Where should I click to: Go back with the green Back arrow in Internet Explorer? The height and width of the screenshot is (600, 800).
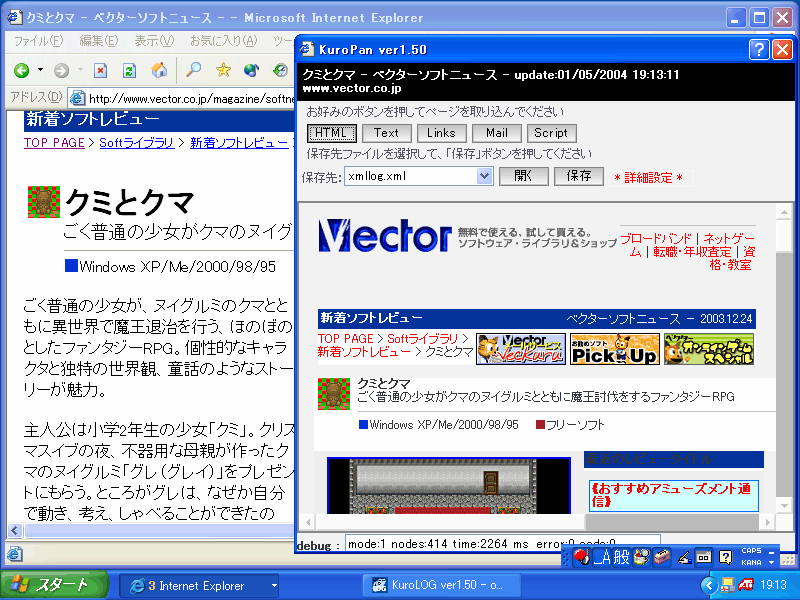(x=21, y=70)
